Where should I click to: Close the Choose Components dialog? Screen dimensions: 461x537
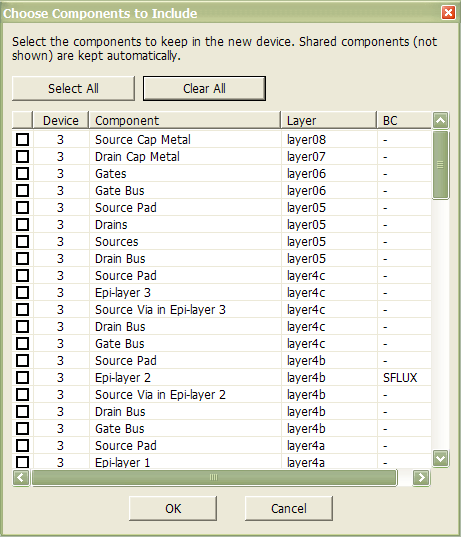(x=448, y=13)
